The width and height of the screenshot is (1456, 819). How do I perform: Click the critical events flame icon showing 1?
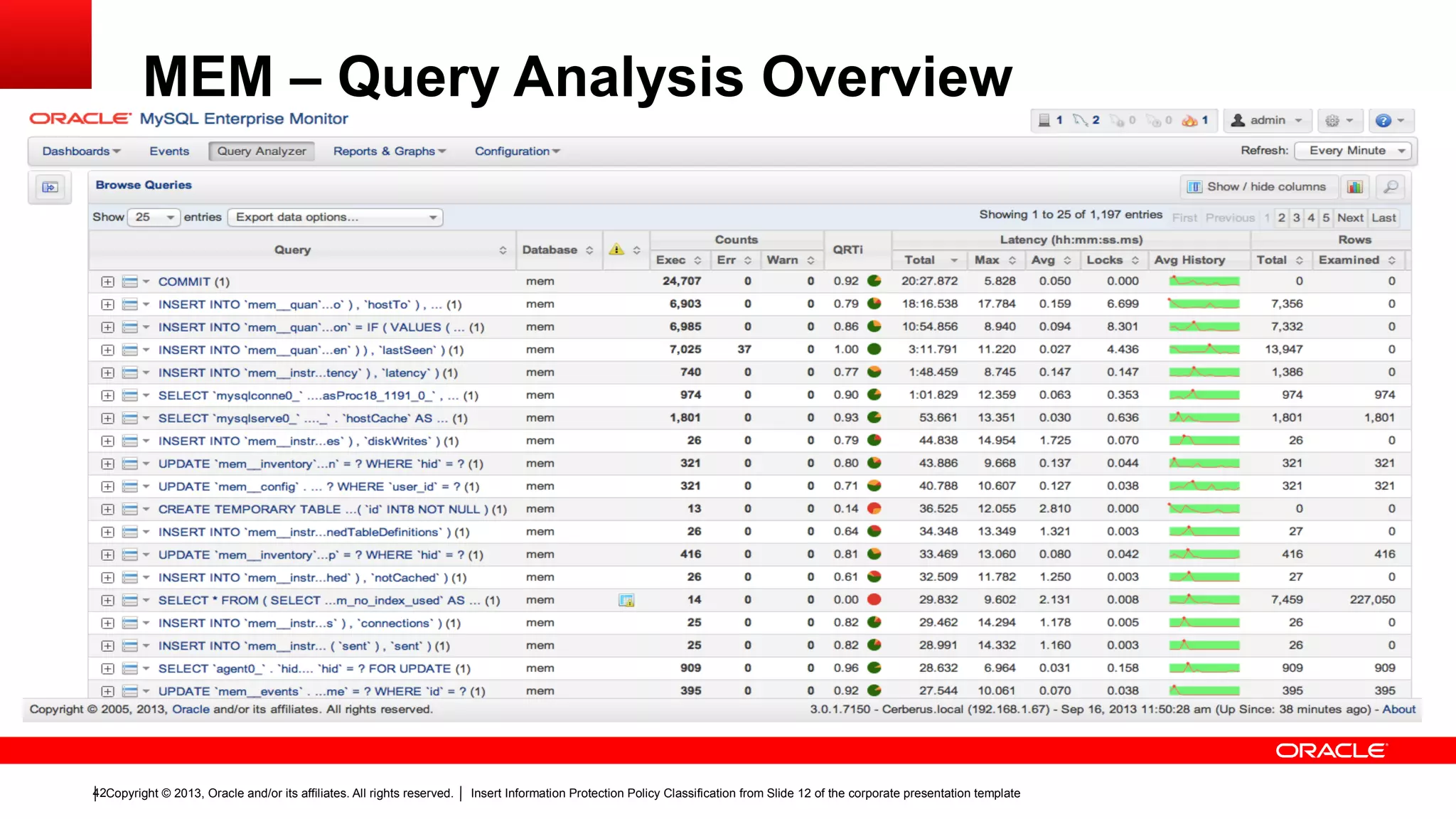click(1195, 120)
